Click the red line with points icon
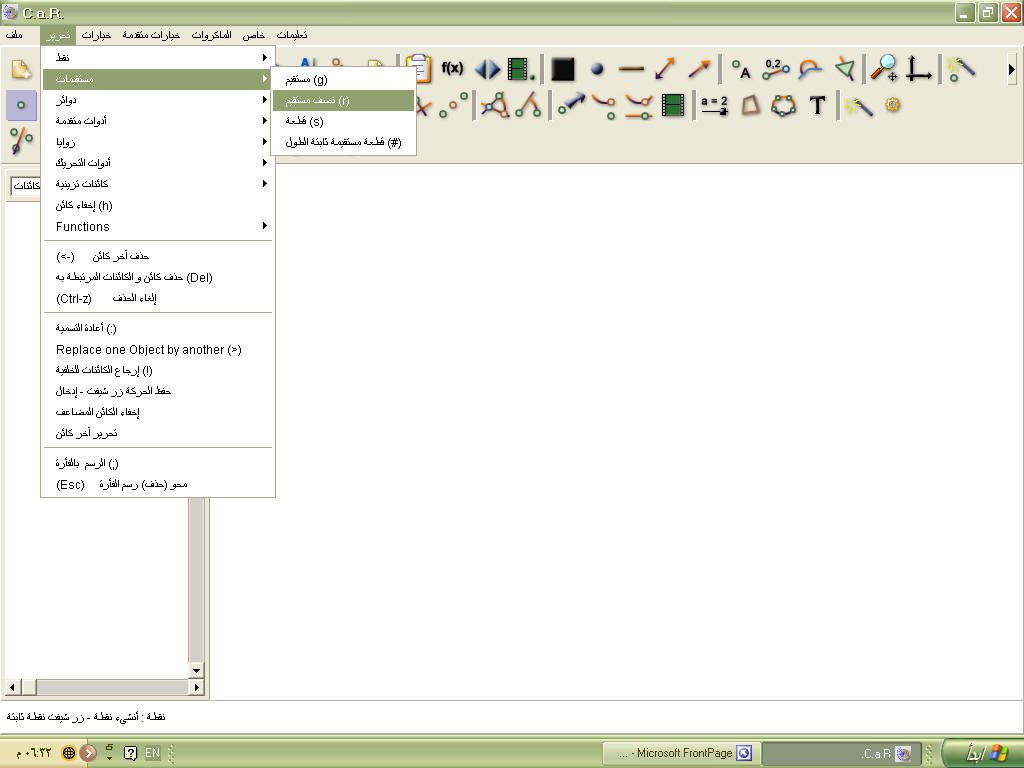 (21, 140)
